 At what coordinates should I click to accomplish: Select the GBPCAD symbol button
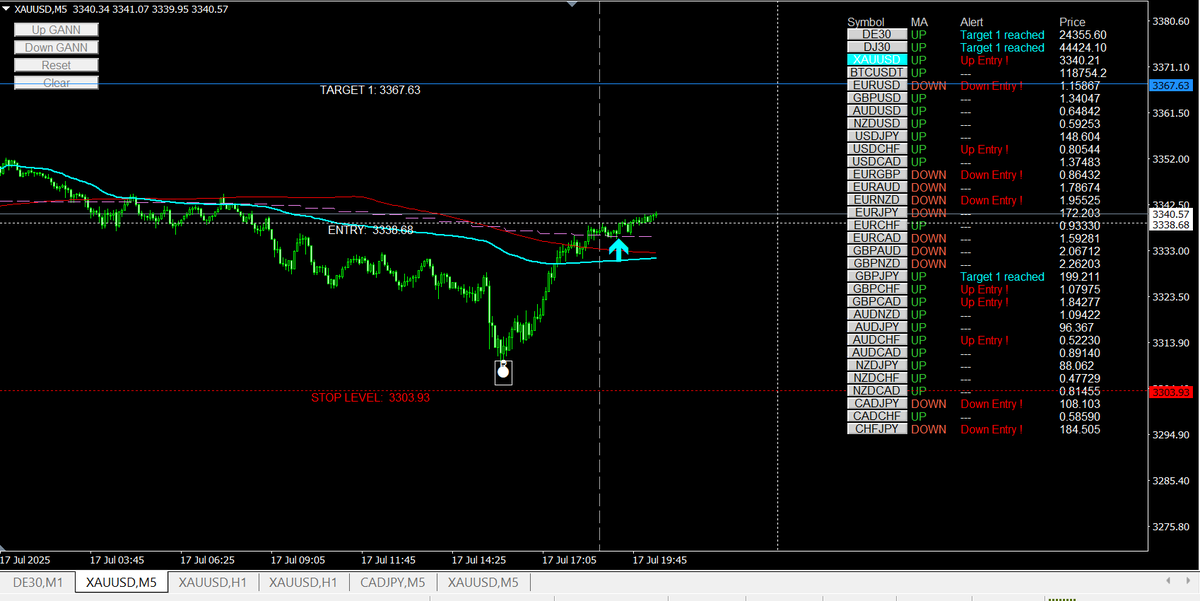(x=877, y=302)
